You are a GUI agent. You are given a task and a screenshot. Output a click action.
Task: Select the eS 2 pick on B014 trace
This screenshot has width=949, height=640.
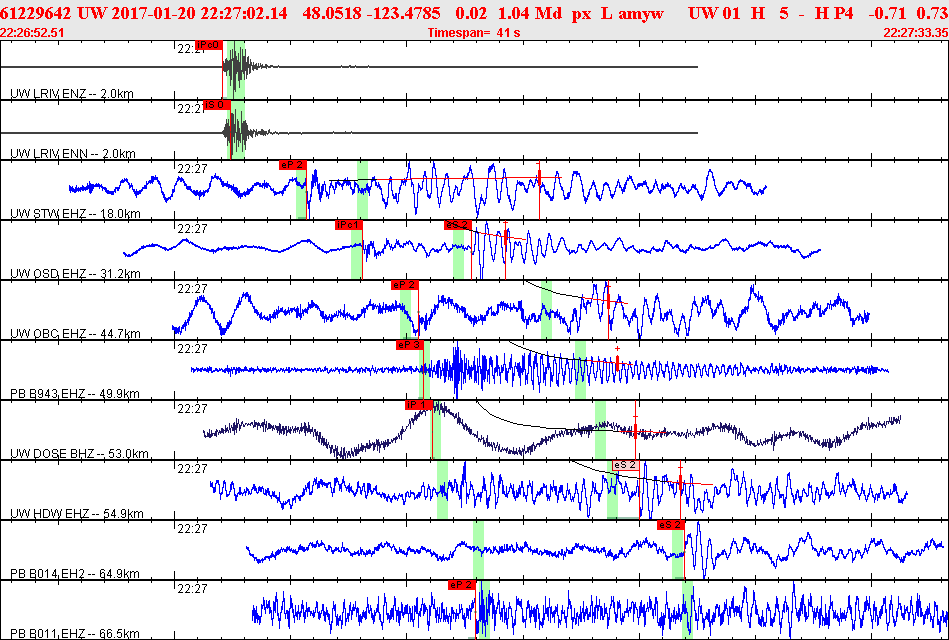click(x=669, y=524)
